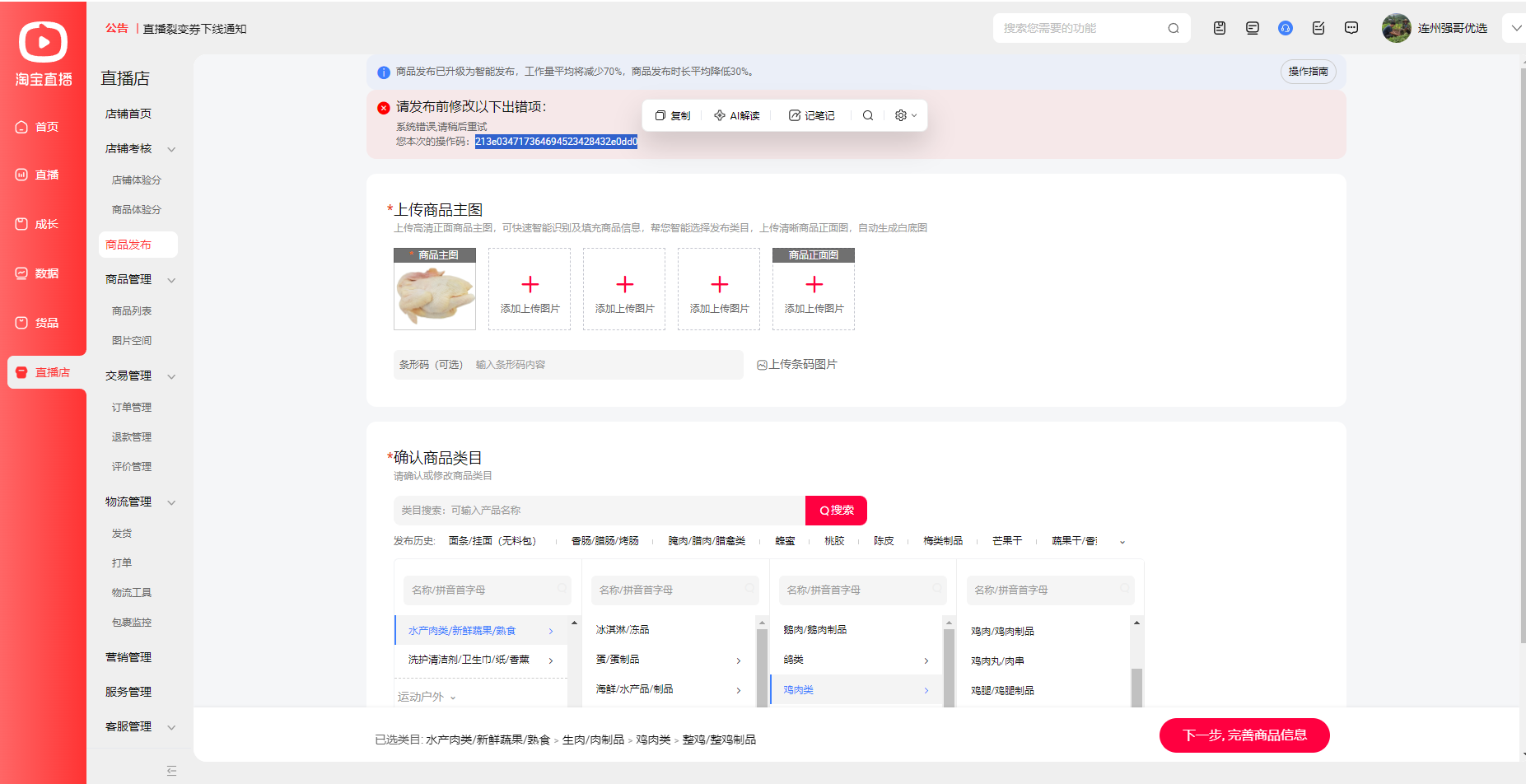1526x784 pixels.
Task: Open 商品列表 menu item
Action: (x=132, y=310)
